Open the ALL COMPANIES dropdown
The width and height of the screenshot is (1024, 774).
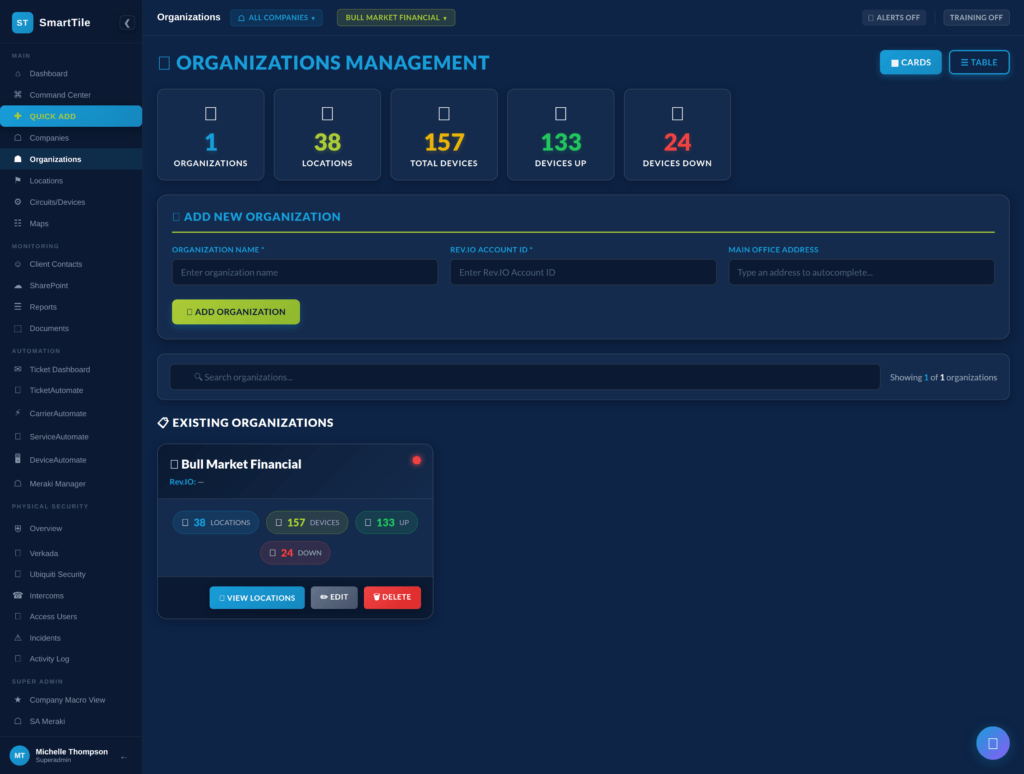click(276, 18)
